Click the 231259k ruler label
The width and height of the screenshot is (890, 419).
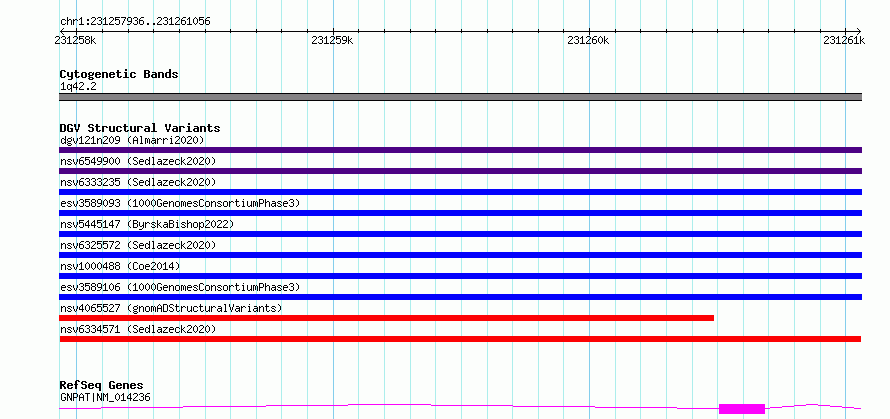point(333,40)
